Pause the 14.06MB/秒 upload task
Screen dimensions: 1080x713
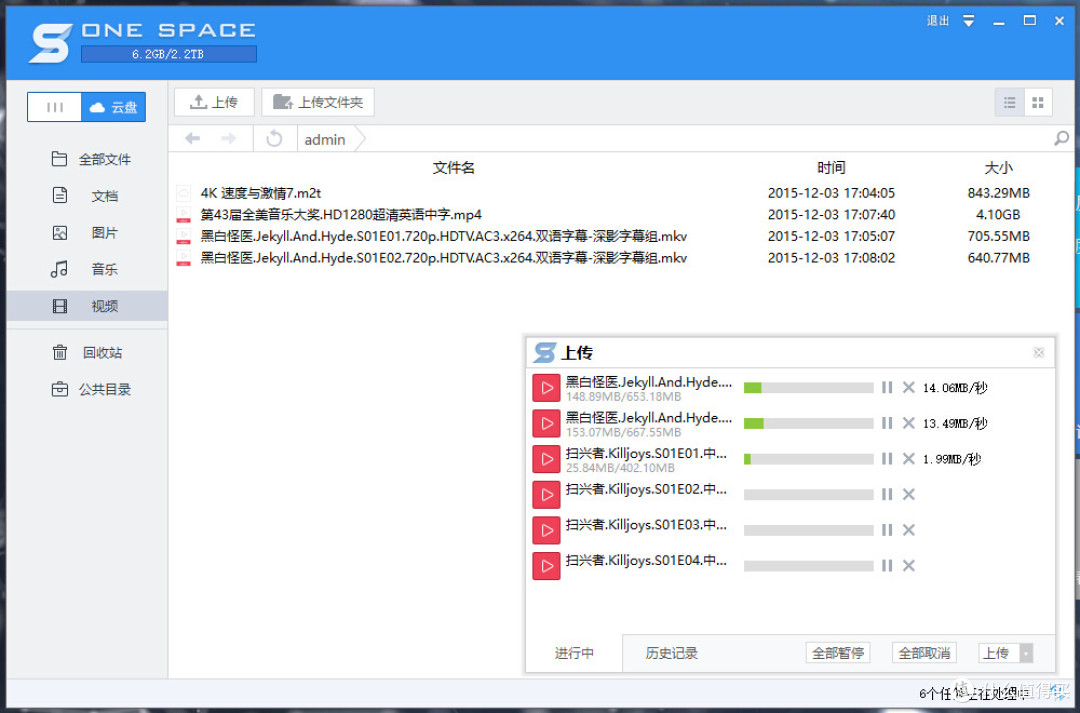pyautogui.click(x=886, y=387)
